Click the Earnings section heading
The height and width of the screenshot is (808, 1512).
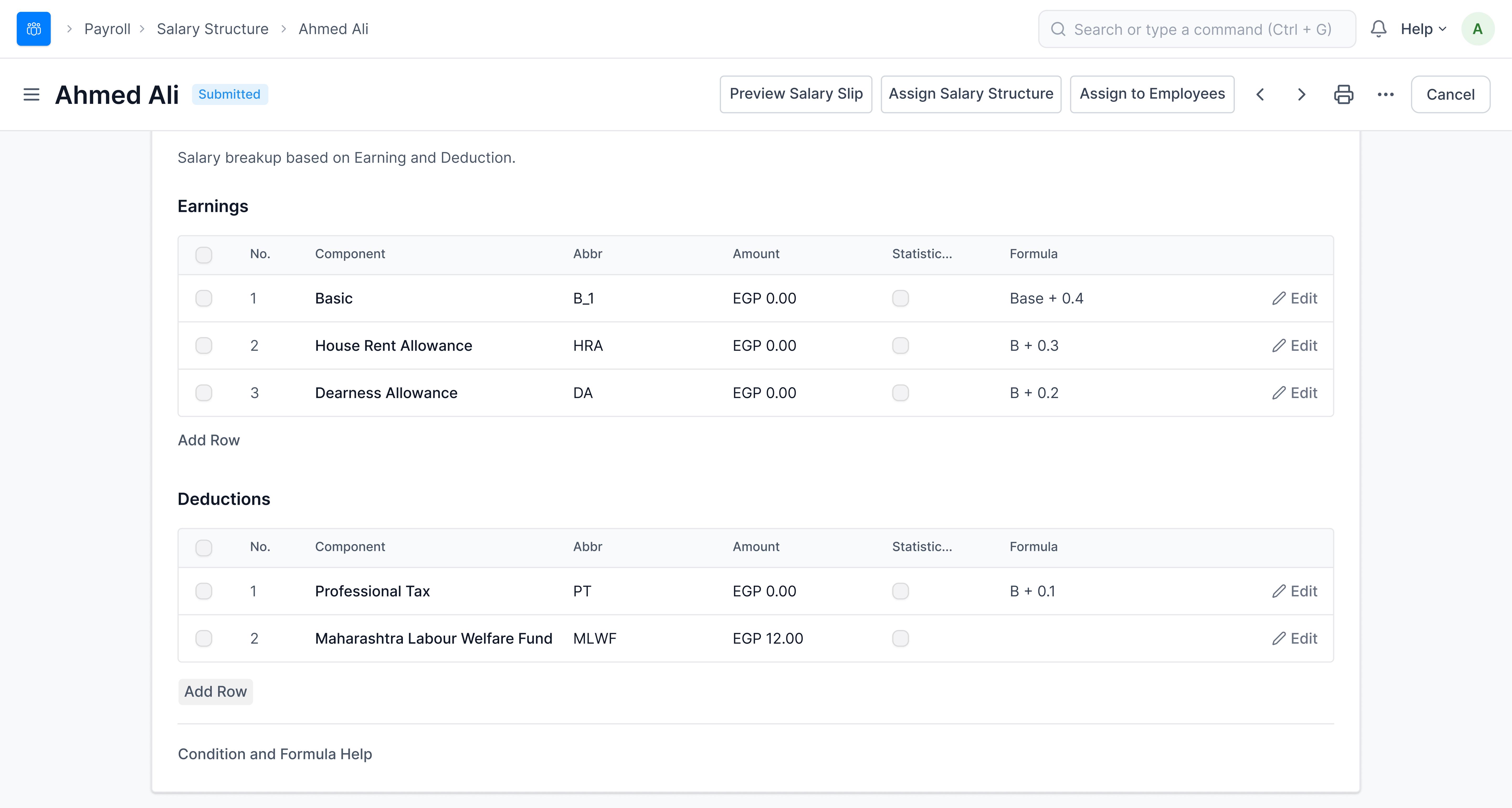pos(213,206)
